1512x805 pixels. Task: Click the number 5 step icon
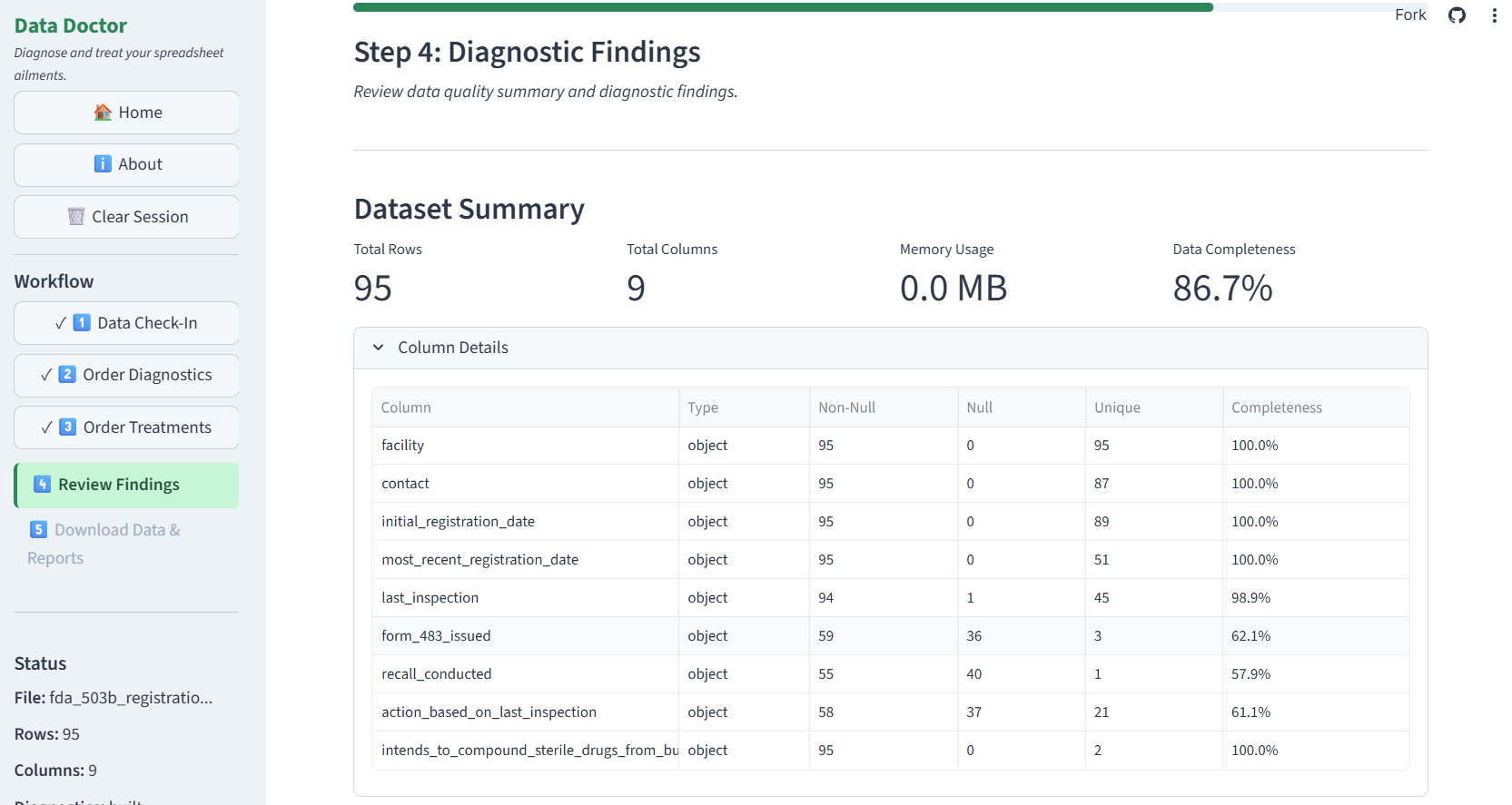coord(38,530)
